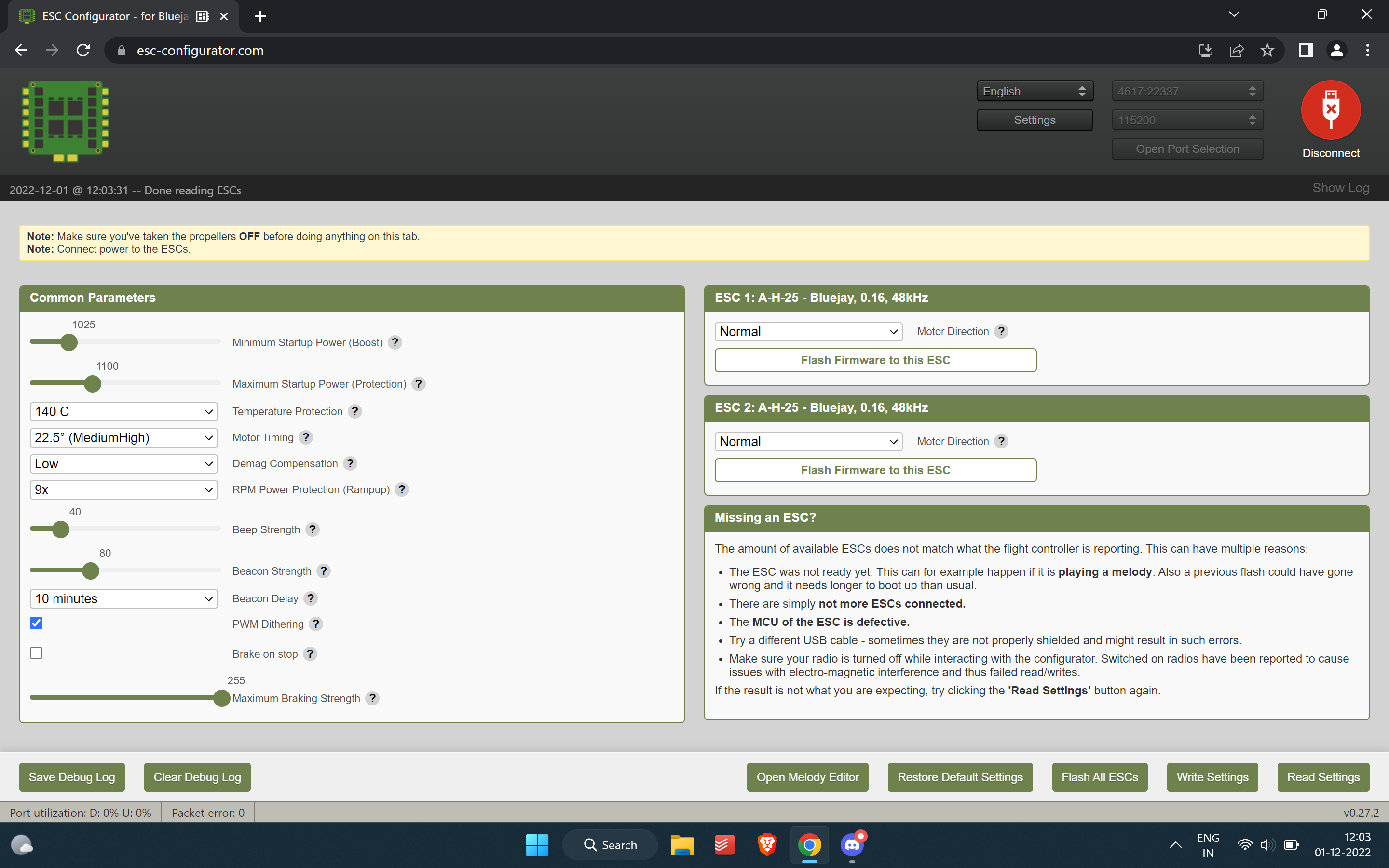The image size is (1389, 868).
Task: Click the help icon for Maximum Braking Strength
Action: pos(372,698)
